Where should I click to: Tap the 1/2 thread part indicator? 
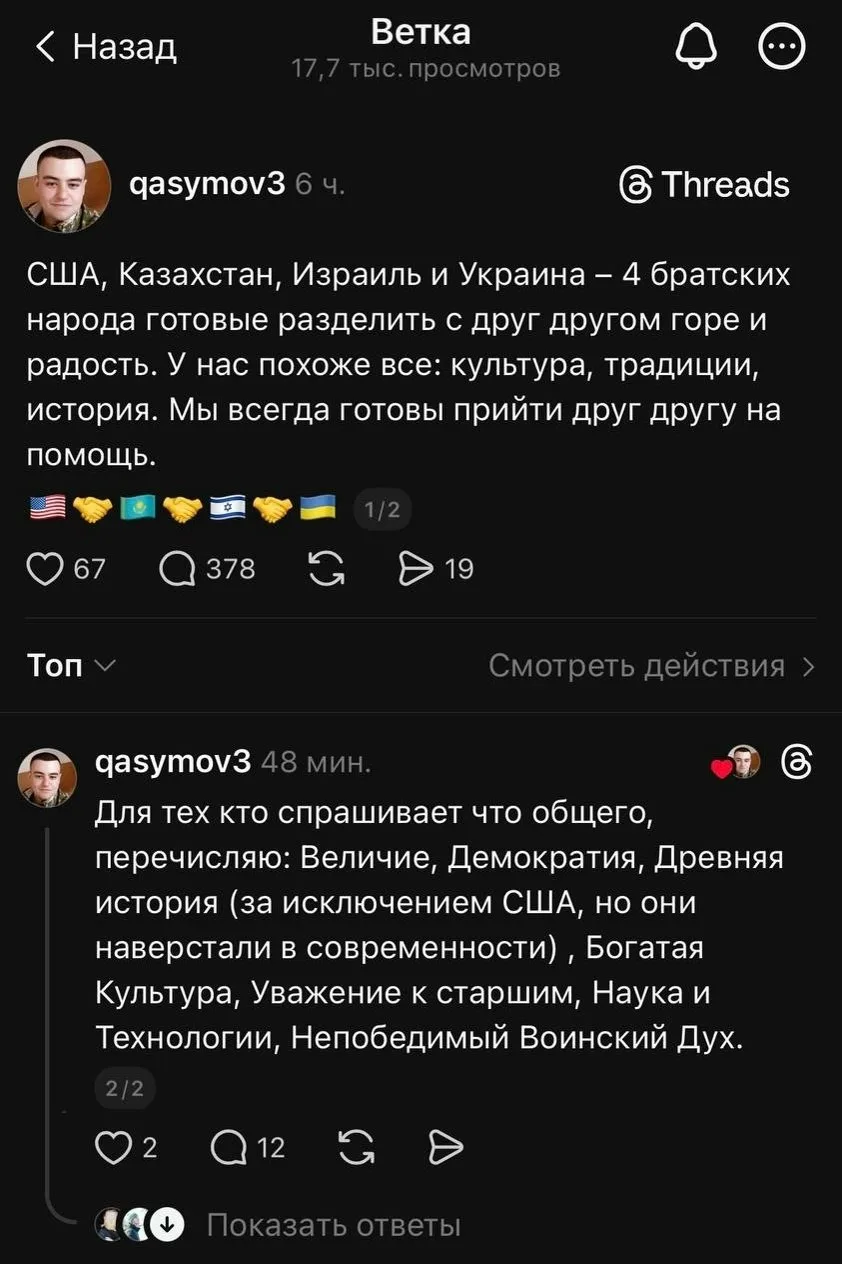point(382,511)
